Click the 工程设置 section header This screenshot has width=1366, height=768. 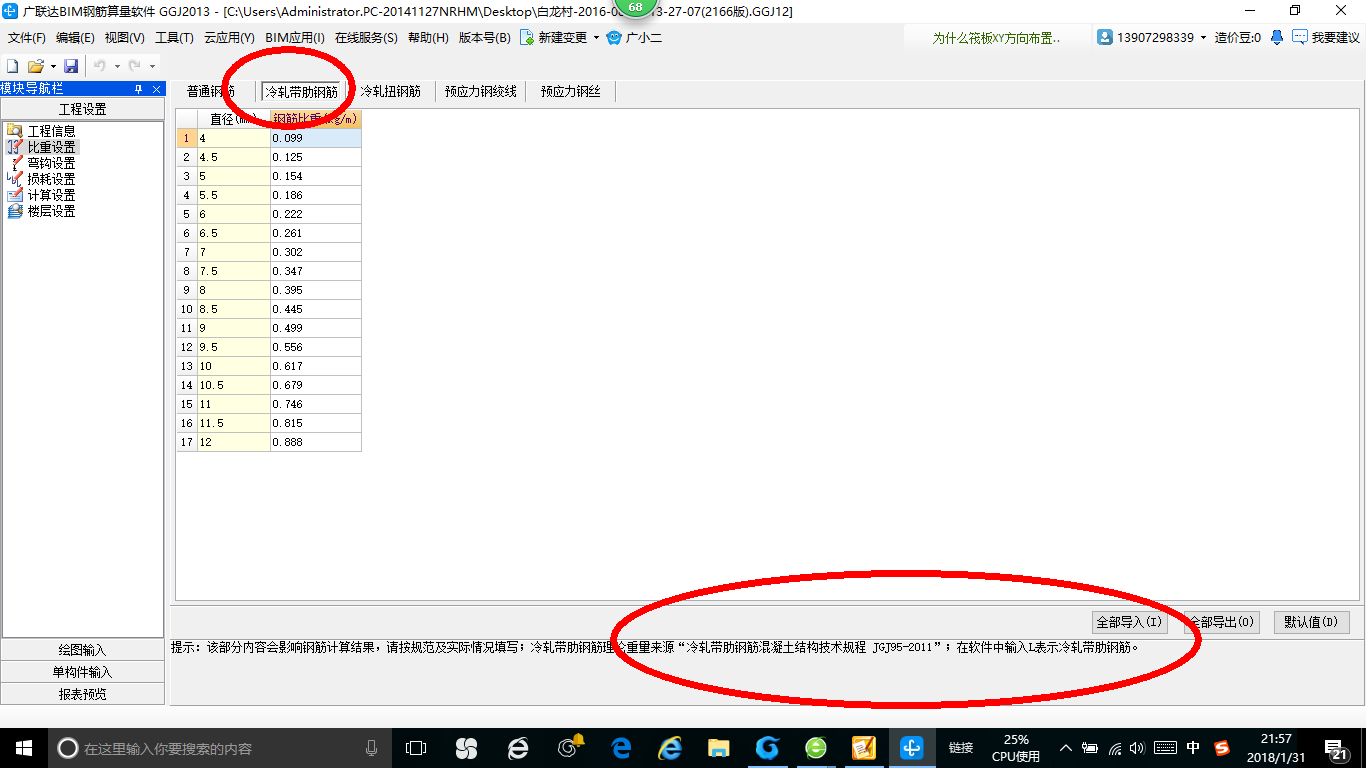(x=82, y=109)
